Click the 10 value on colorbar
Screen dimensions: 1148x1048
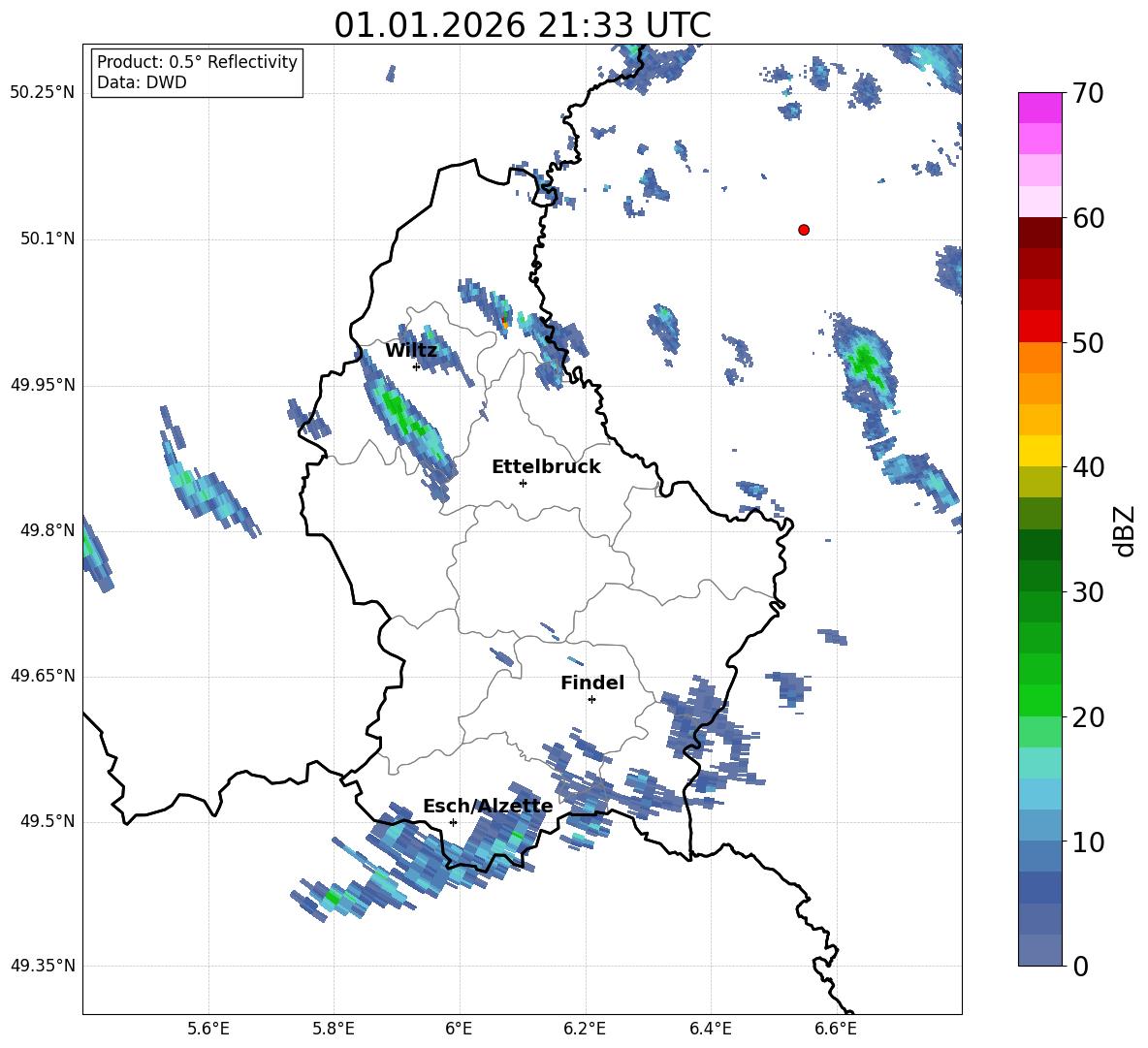point(1088,842)
